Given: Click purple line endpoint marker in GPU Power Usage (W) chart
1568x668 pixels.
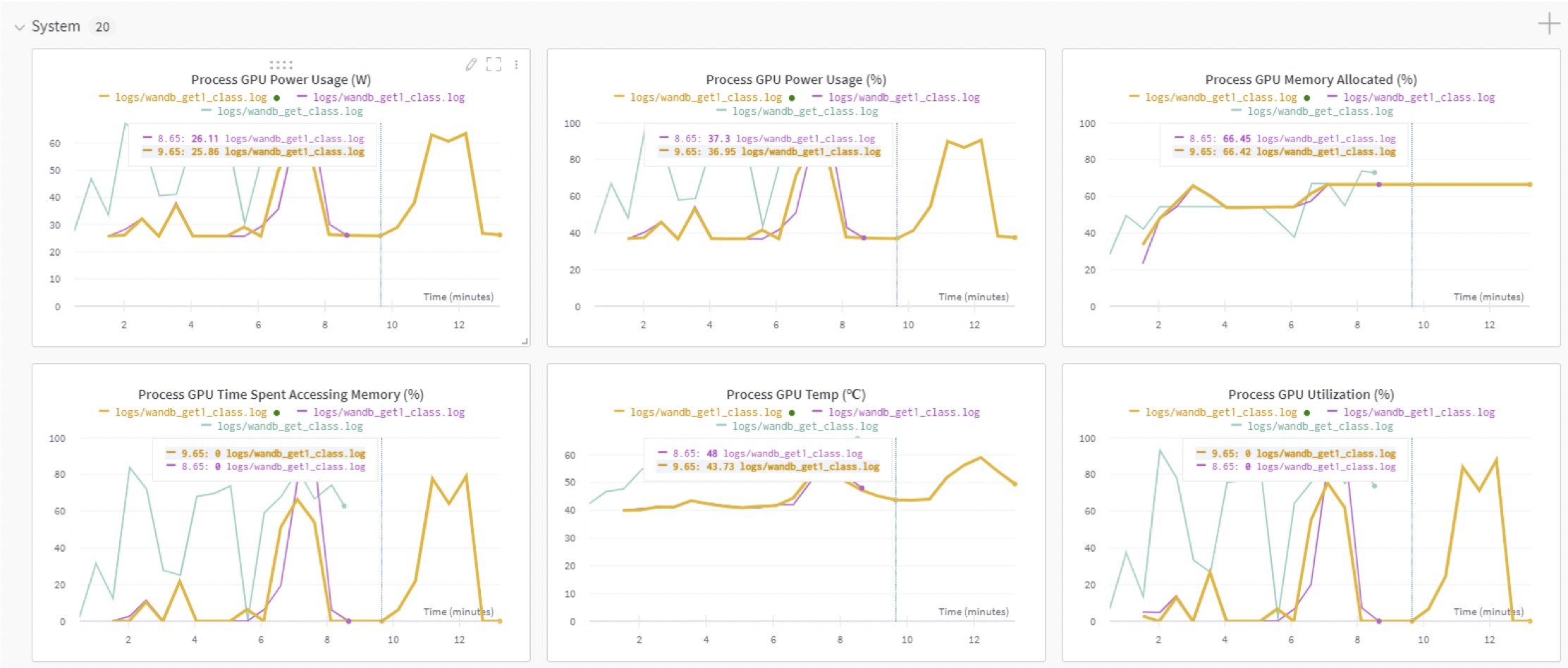Looking at the screenshot, I should [347, 235].
